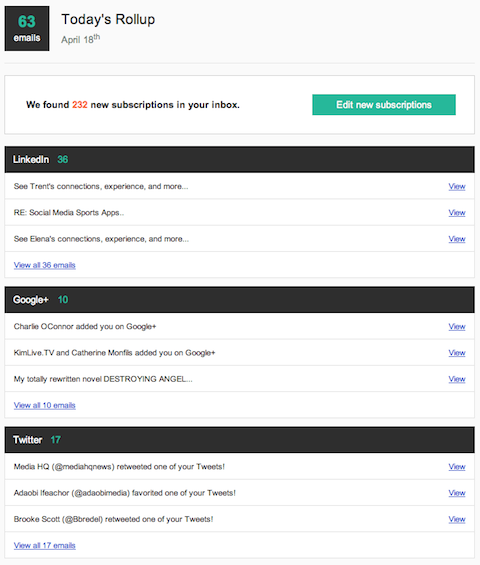Open the 63 emails counter badge
480x565 pixels.
click(x=27, y=28)
